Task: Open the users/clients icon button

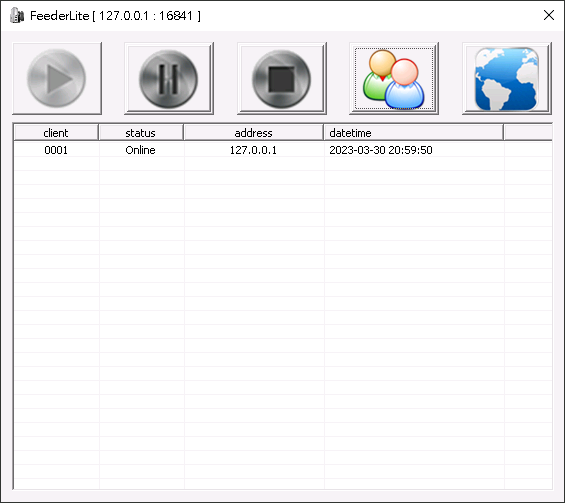Action: point(394,78)
